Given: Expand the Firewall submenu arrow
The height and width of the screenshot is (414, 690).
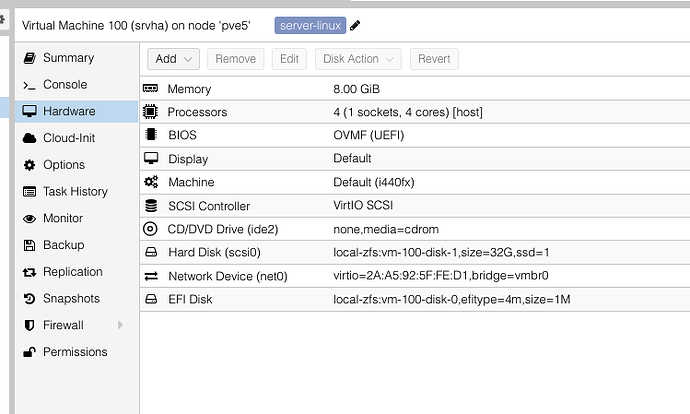Looking at the screenshot, I should pyautogui.click(x=120, y=325).
